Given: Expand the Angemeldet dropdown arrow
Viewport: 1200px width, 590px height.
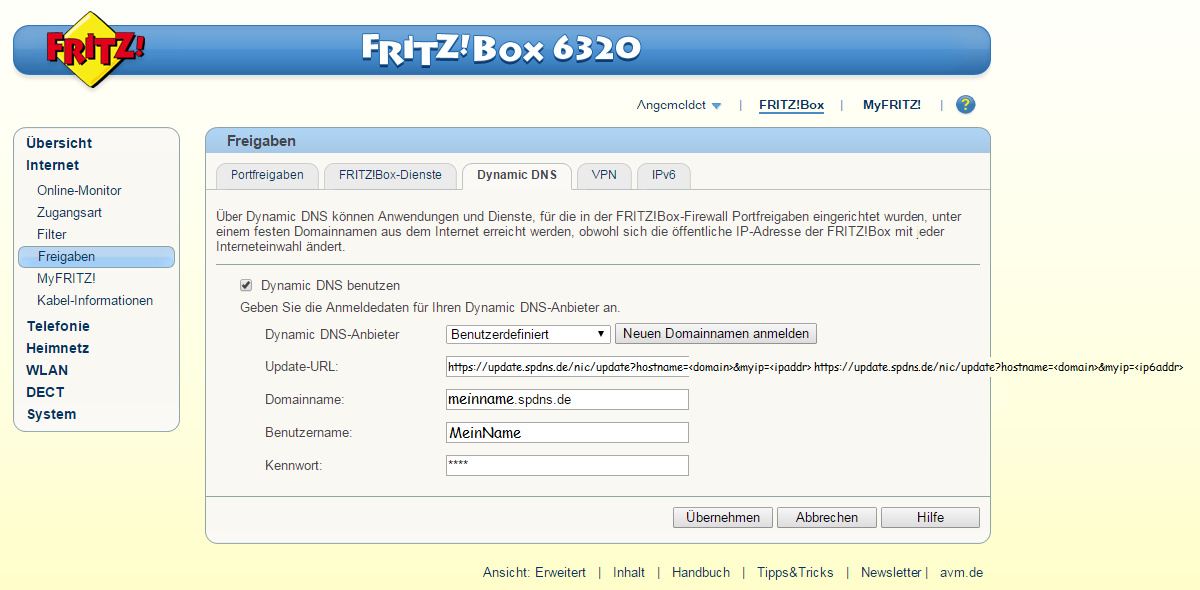Looking at the screenshot, I should click(x=716, y=106).
